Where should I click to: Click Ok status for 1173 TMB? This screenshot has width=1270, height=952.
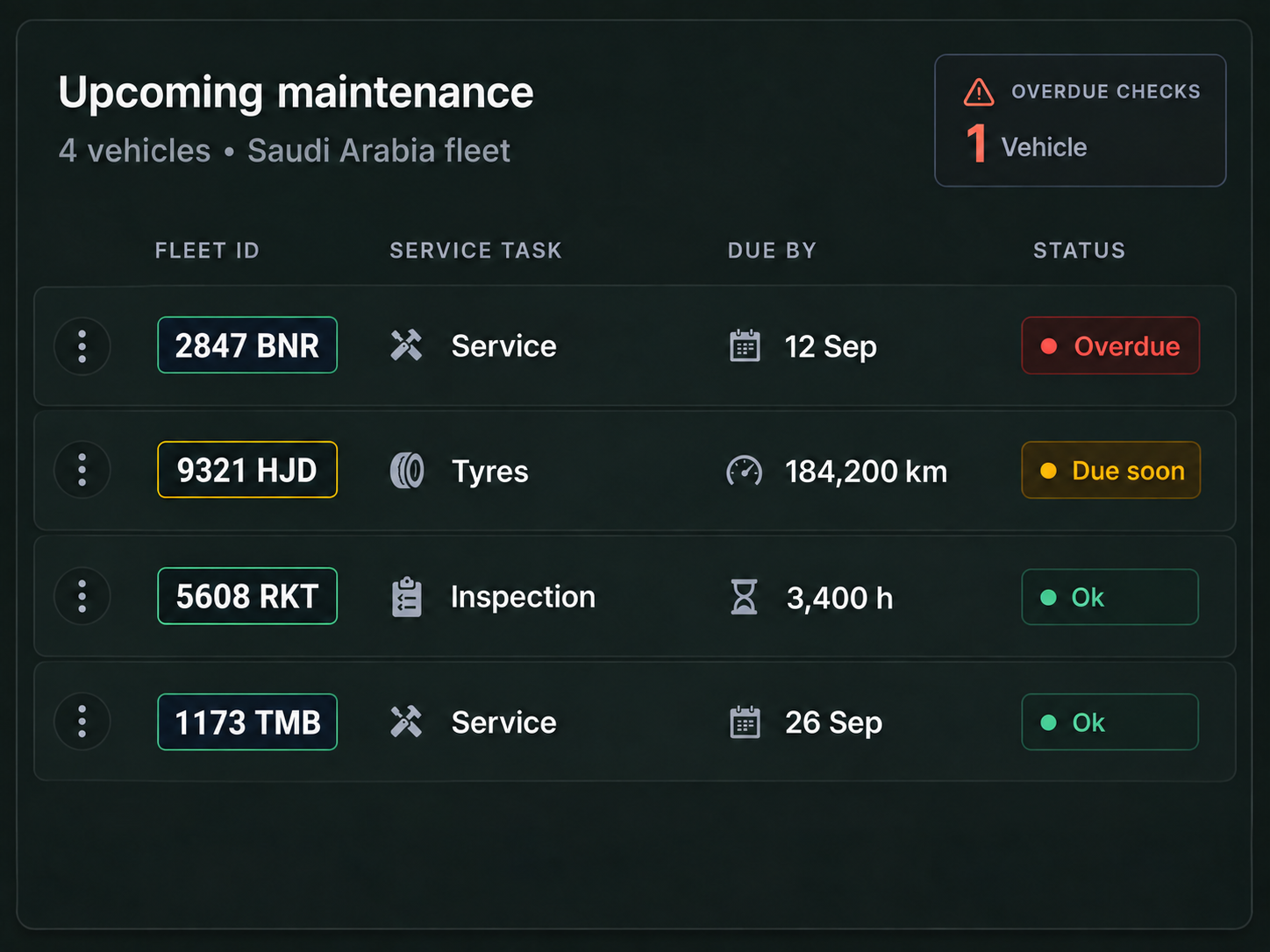click(1110, 721)
